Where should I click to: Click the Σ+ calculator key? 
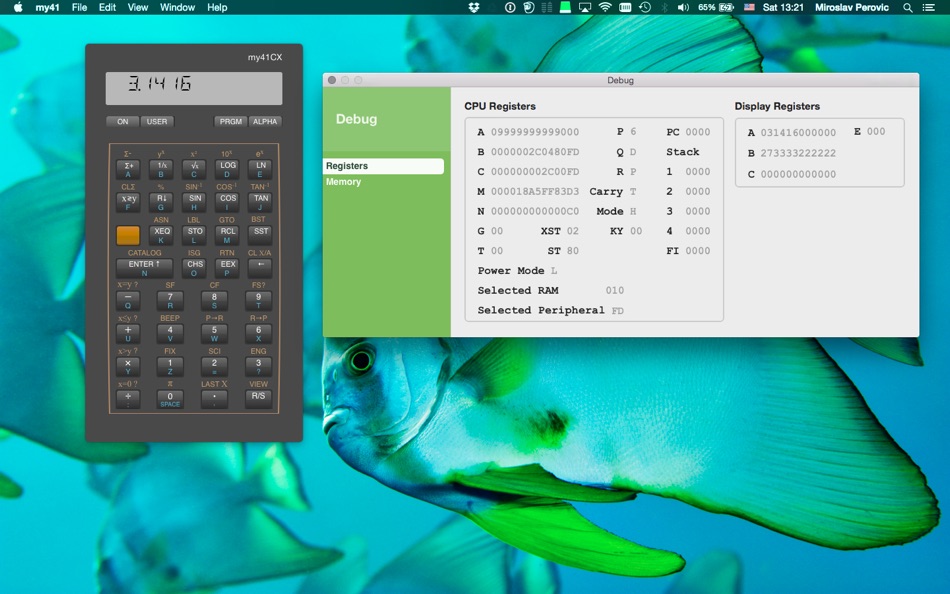tap(128, 169)
